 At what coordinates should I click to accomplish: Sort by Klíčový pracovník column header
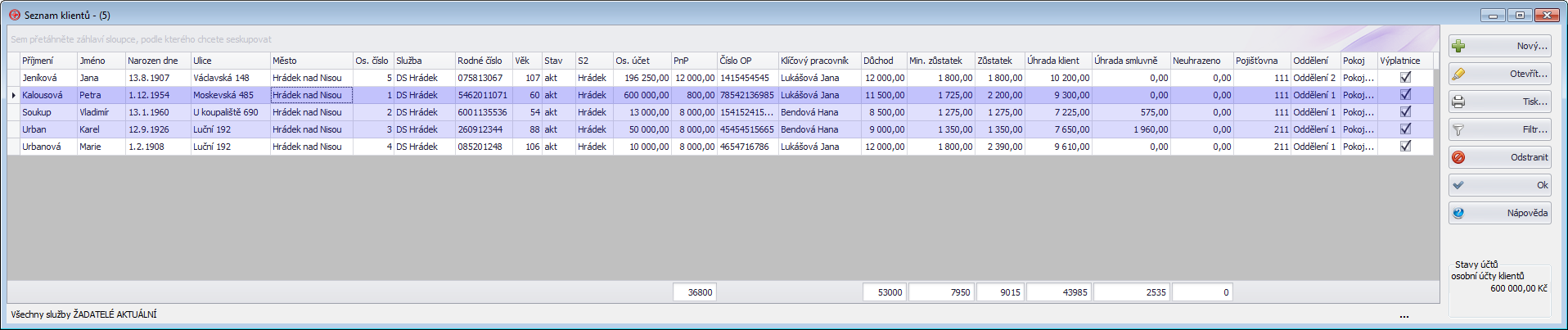(819, 61)
